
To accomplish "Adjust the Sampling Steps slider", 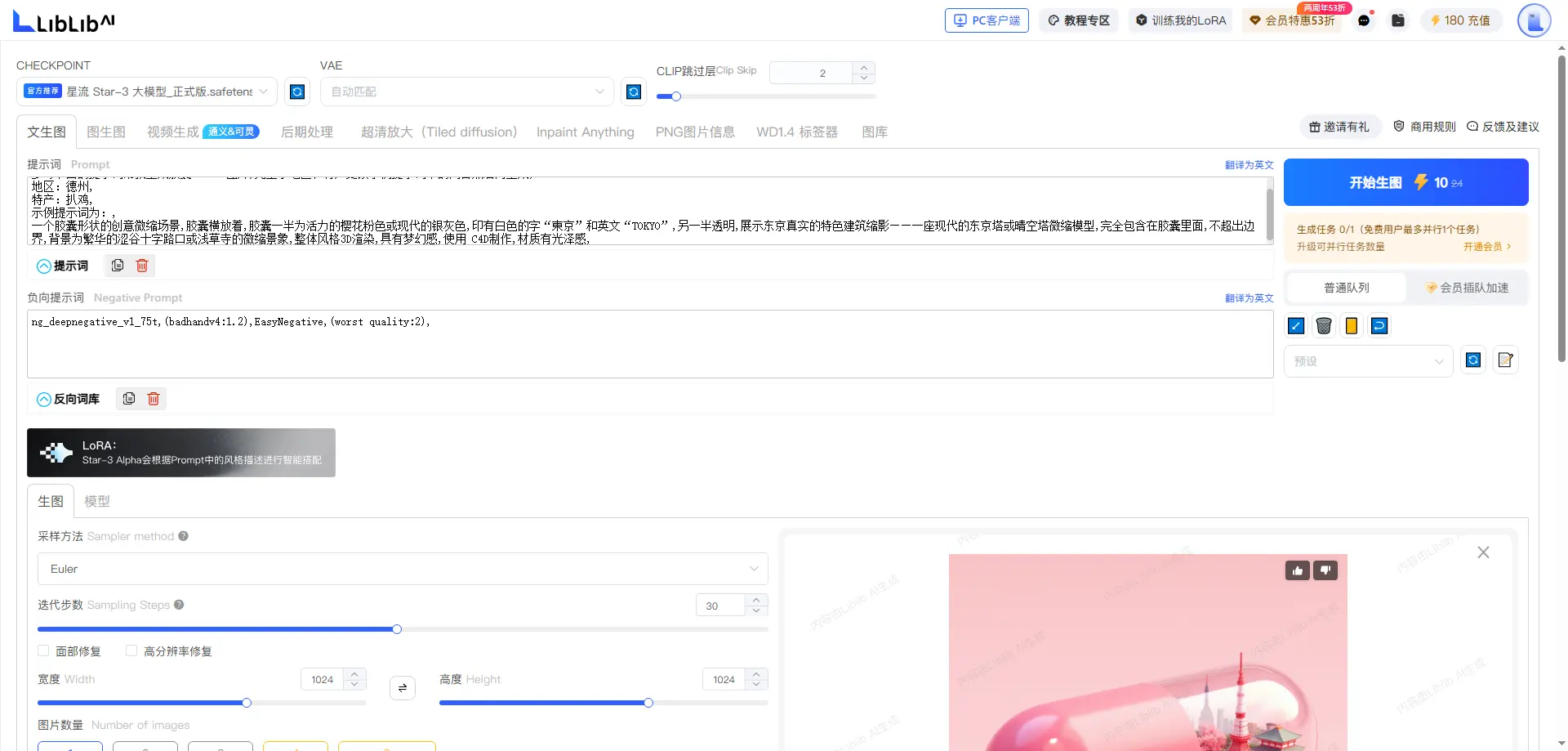I will pyautogui.click(x=403, y=629).
